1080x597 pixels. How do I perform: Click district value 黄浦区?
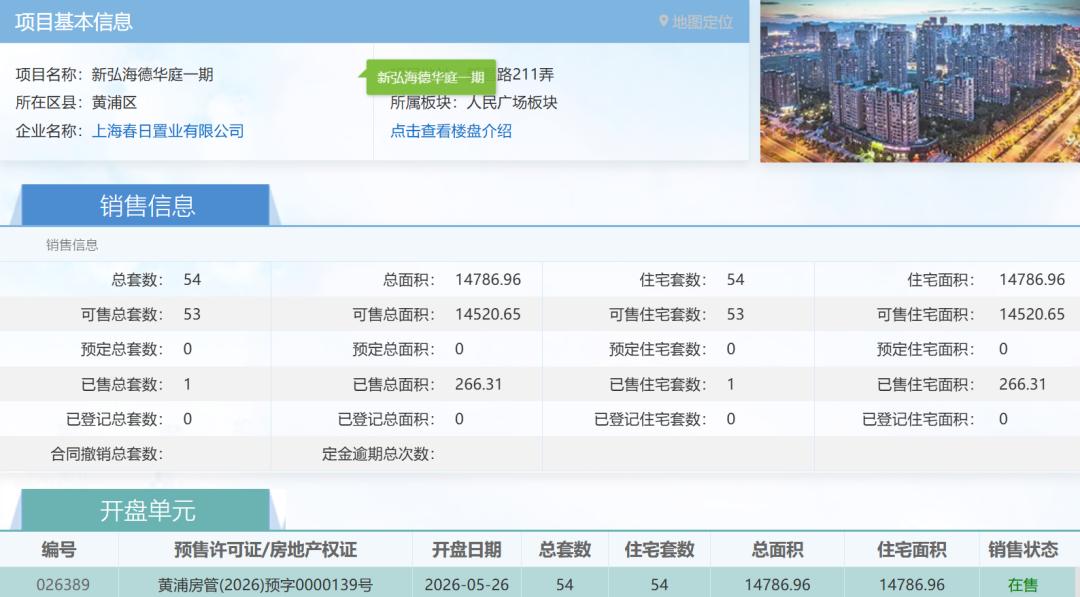pos(114,103)
